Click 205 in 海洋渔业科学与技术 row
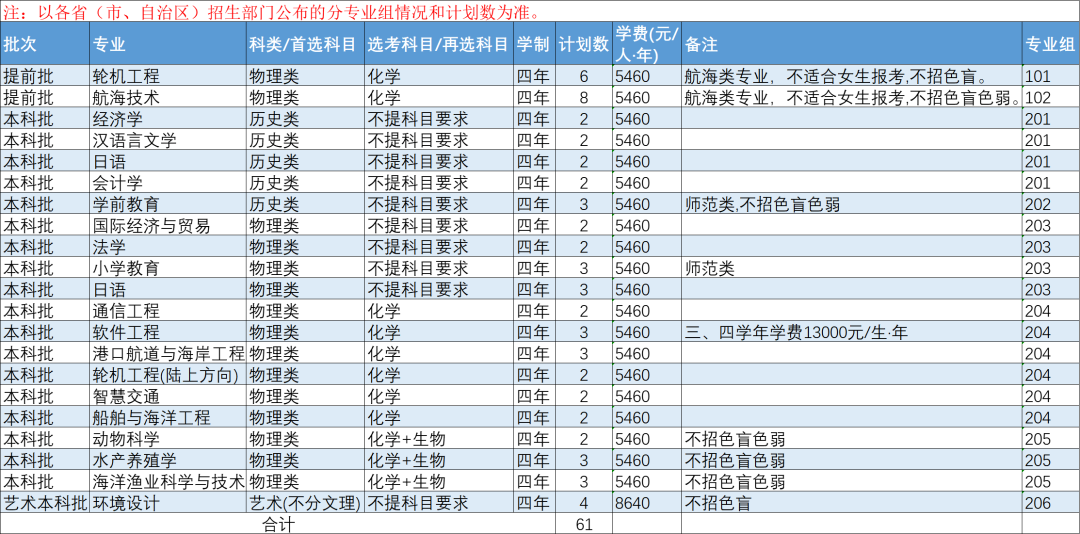This screenshot has width=1080, height=534. coord(1051,482)
